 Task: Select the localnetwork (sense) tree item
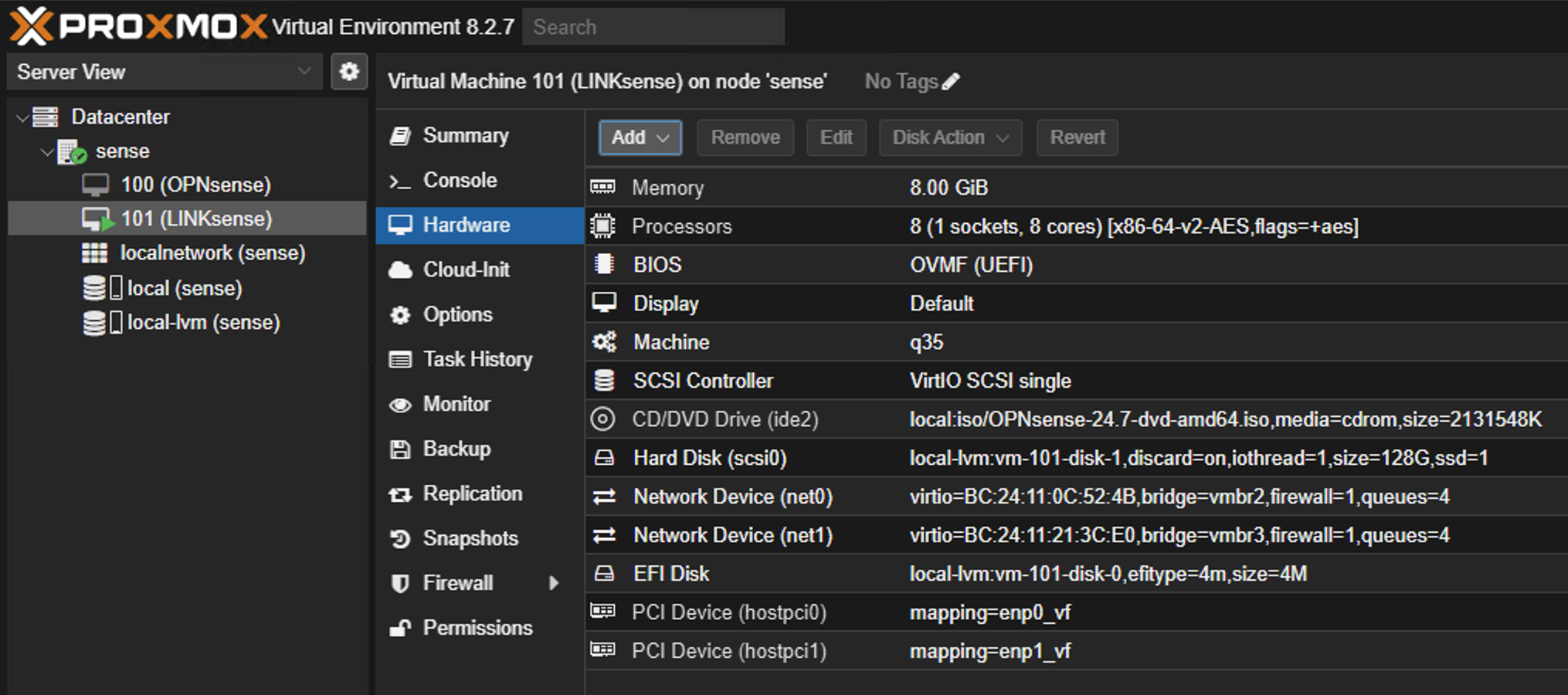coord(188,253)
